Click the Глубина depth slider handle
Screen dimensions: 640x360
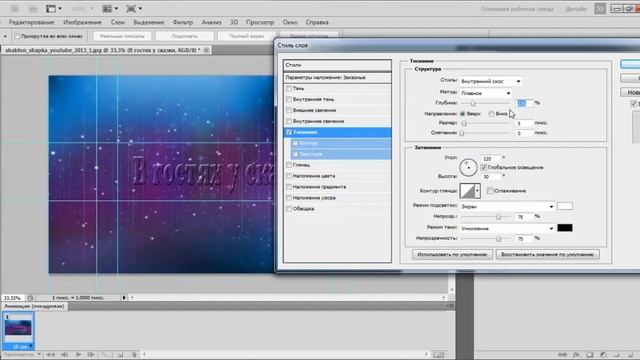click(473, 104)
